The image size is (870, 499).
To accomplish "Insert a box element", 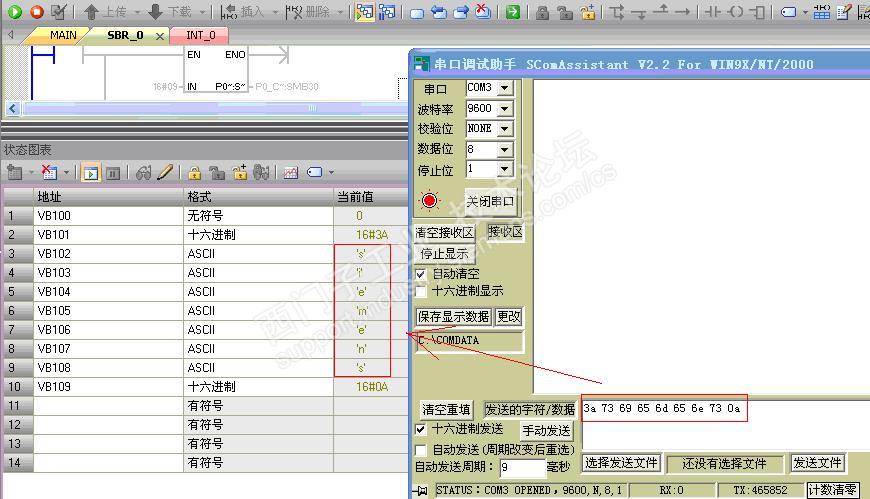I will tap(757, 11).
